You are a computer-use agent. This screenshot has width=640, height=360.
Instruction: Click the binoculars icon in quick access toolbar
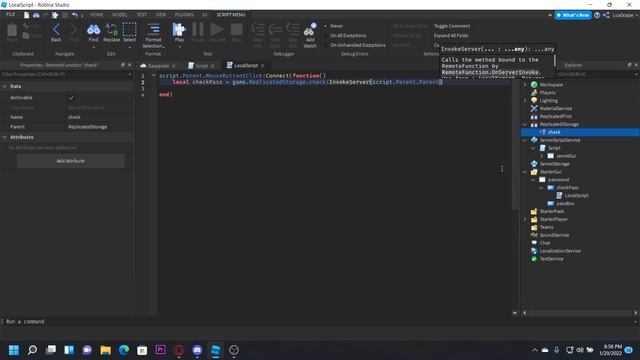[36, 15]
